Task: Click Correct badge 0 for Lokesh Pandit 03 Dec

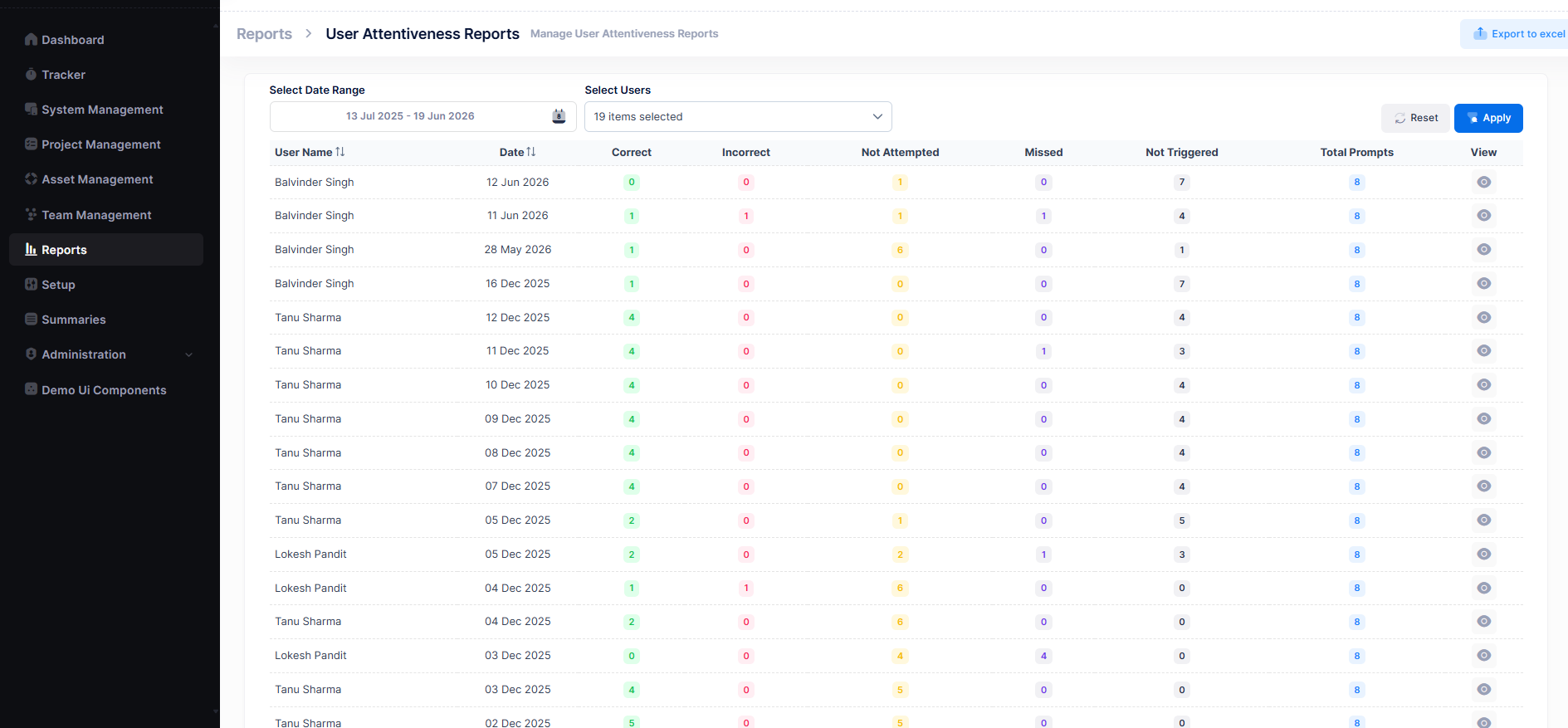Action: click(632, 656)
